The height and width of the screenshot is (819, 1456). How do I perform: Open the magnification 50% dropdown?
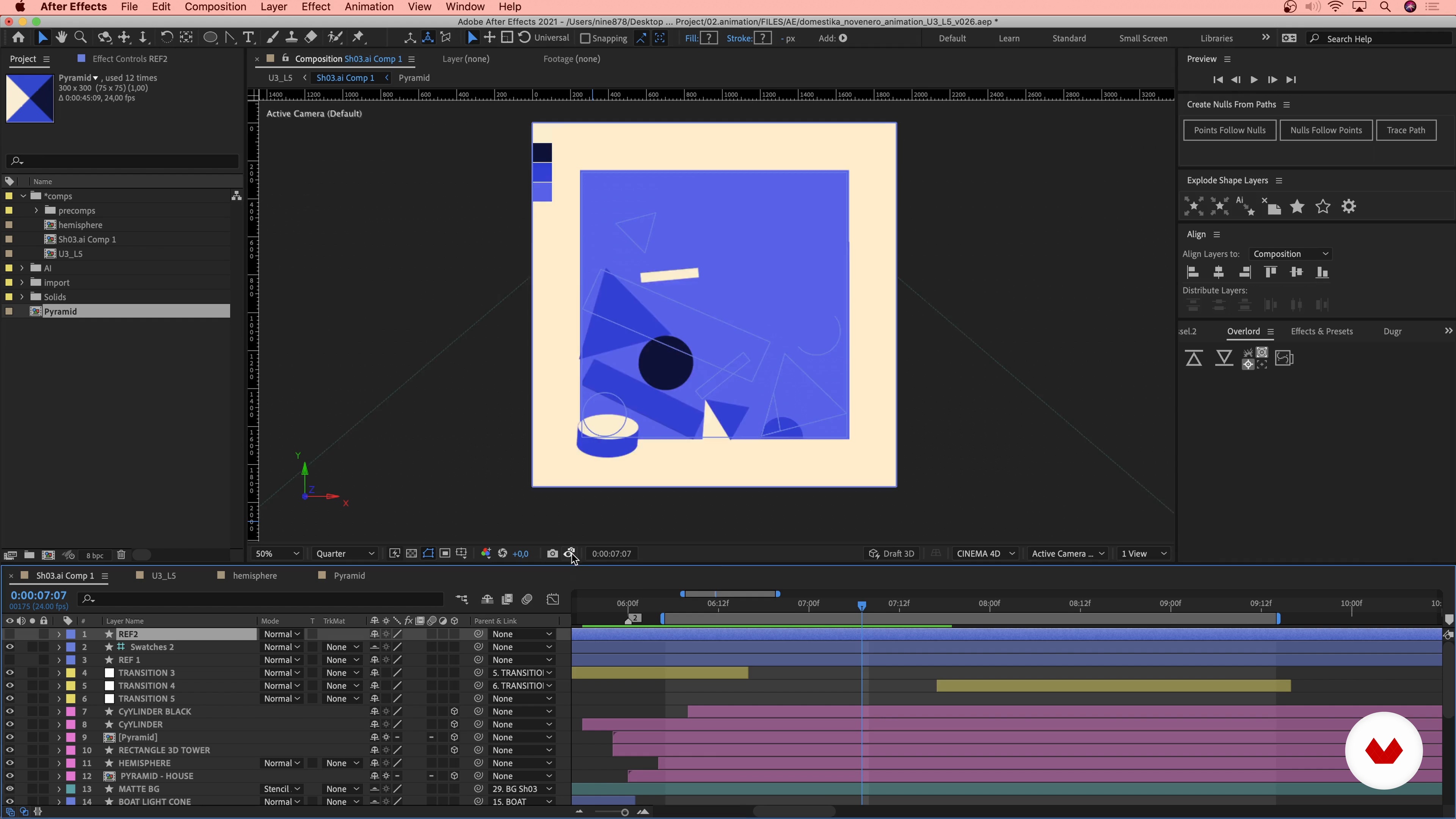[277, 554]
